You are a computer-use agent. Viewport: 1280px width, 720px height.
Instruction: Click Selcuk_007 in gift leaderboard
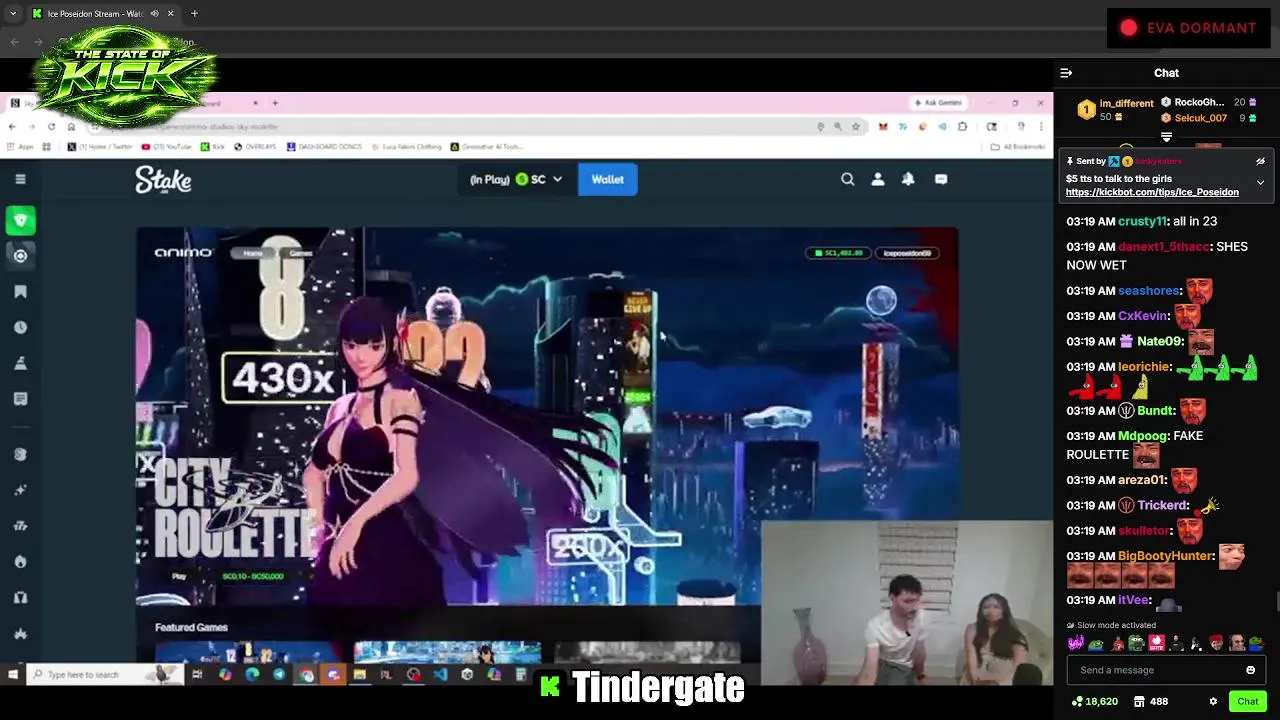1200,118
